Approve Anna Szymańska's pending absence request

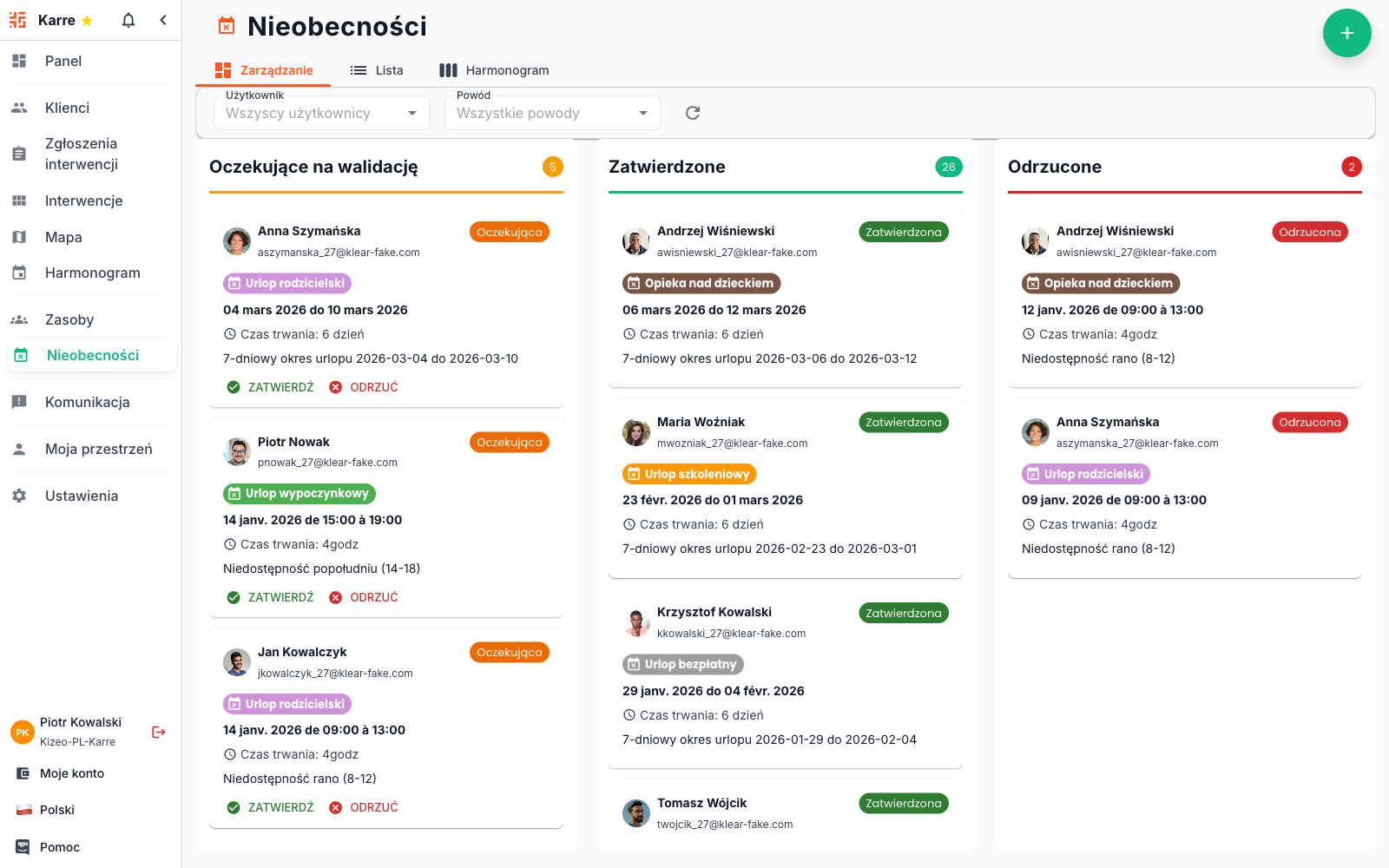point(271,387)
